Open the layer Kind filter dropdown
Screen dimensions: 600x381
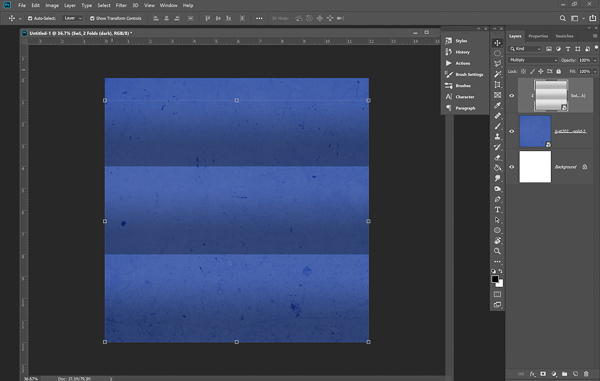525,49
